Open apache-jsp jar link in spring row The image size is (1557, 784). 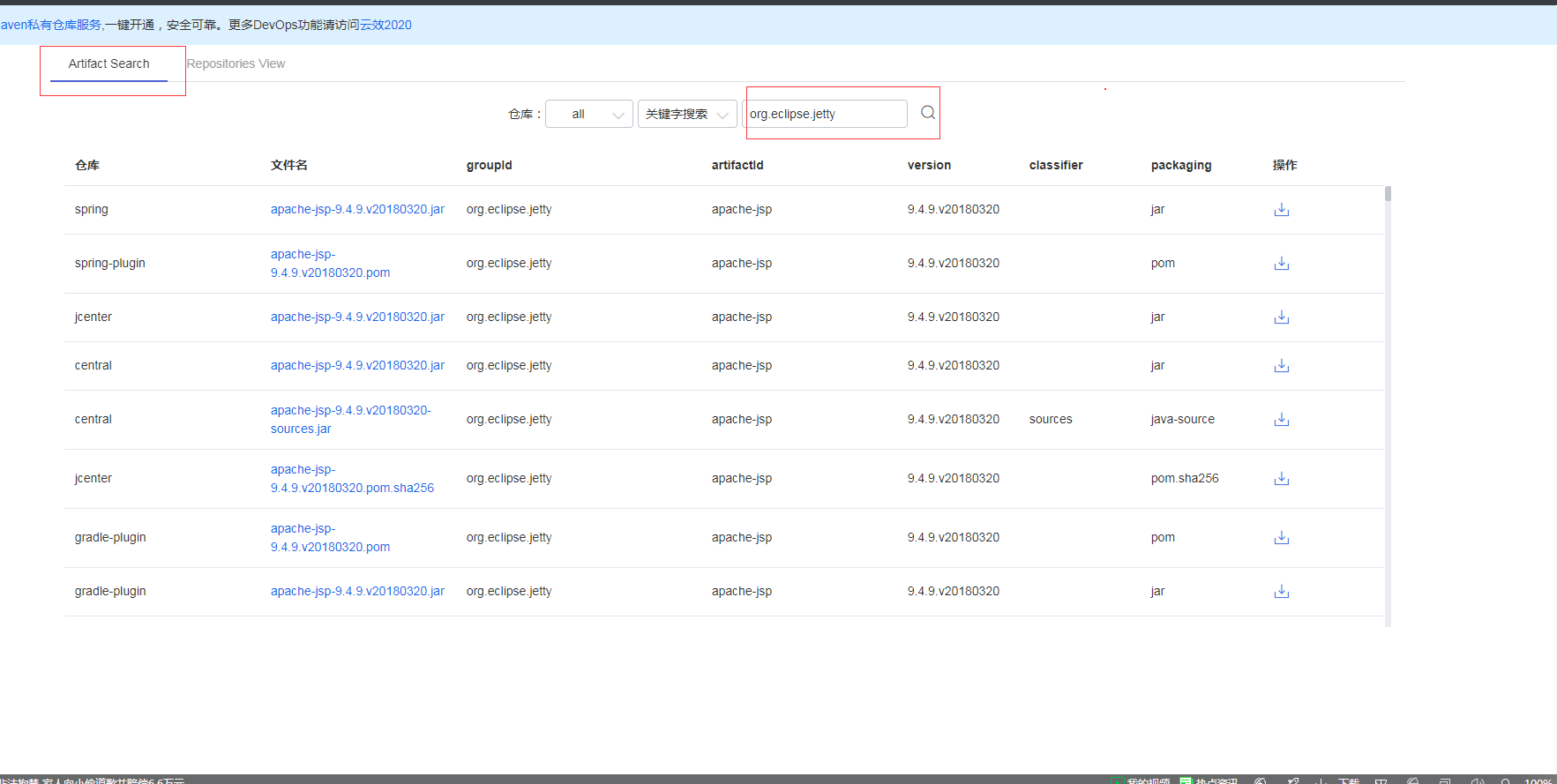point(357,209)
